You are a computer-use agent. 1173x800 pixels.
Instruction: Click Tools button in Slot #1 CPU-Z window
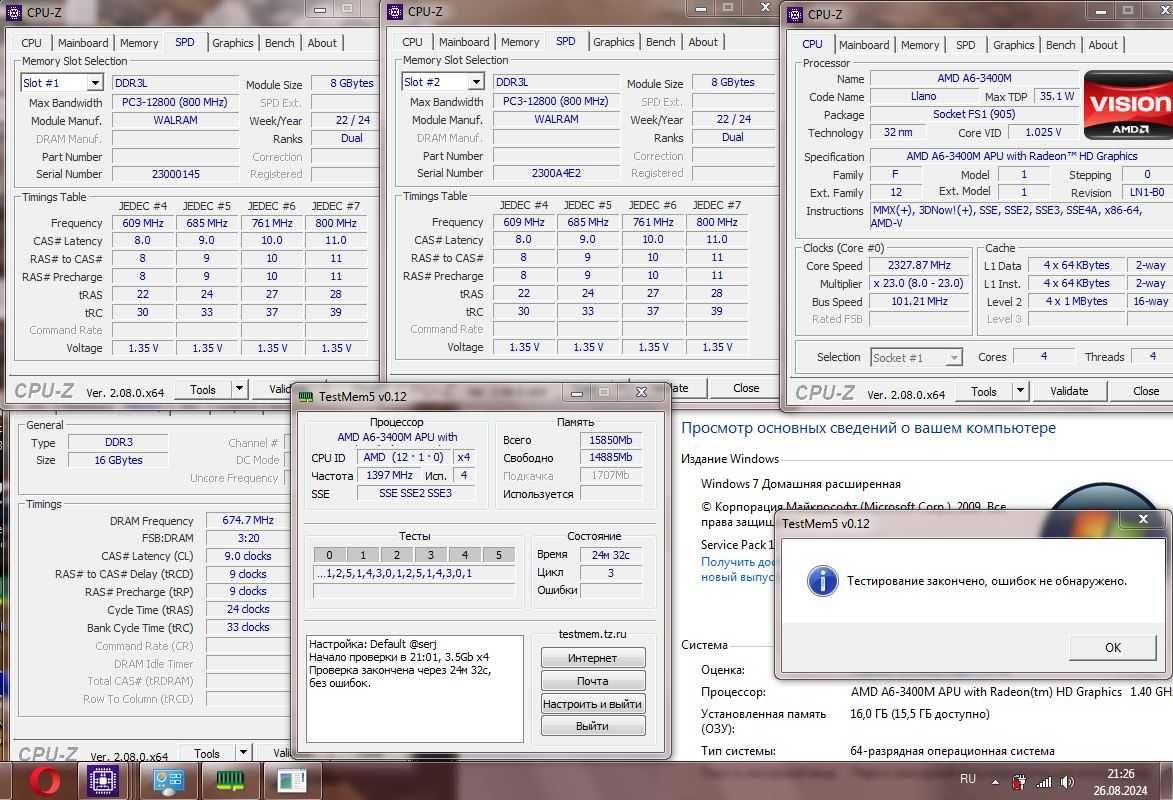(203, 389)
